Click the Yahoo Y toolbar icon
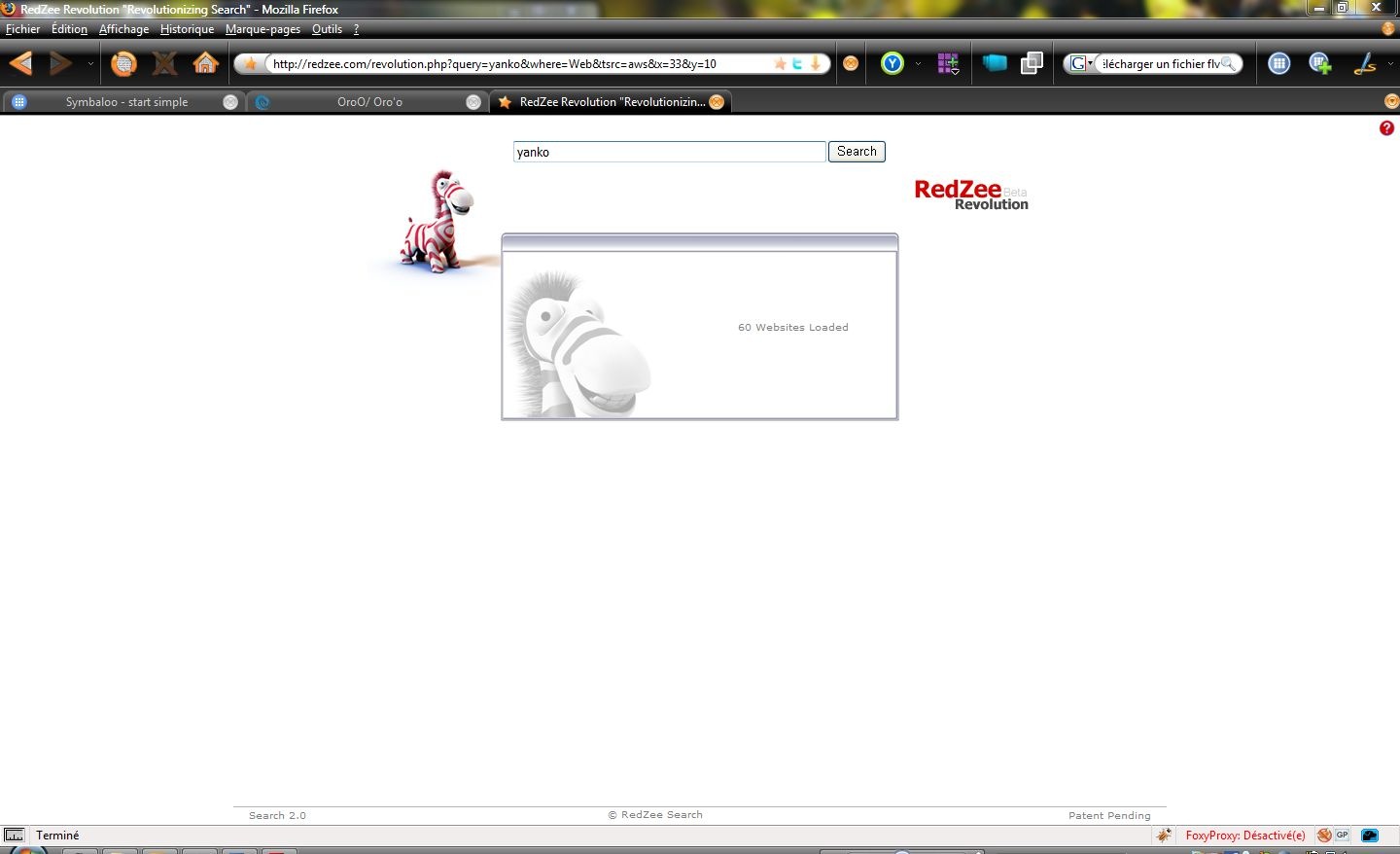Image resolution: width=1400 pixels, height=854 pixels. tap(892, 63)
